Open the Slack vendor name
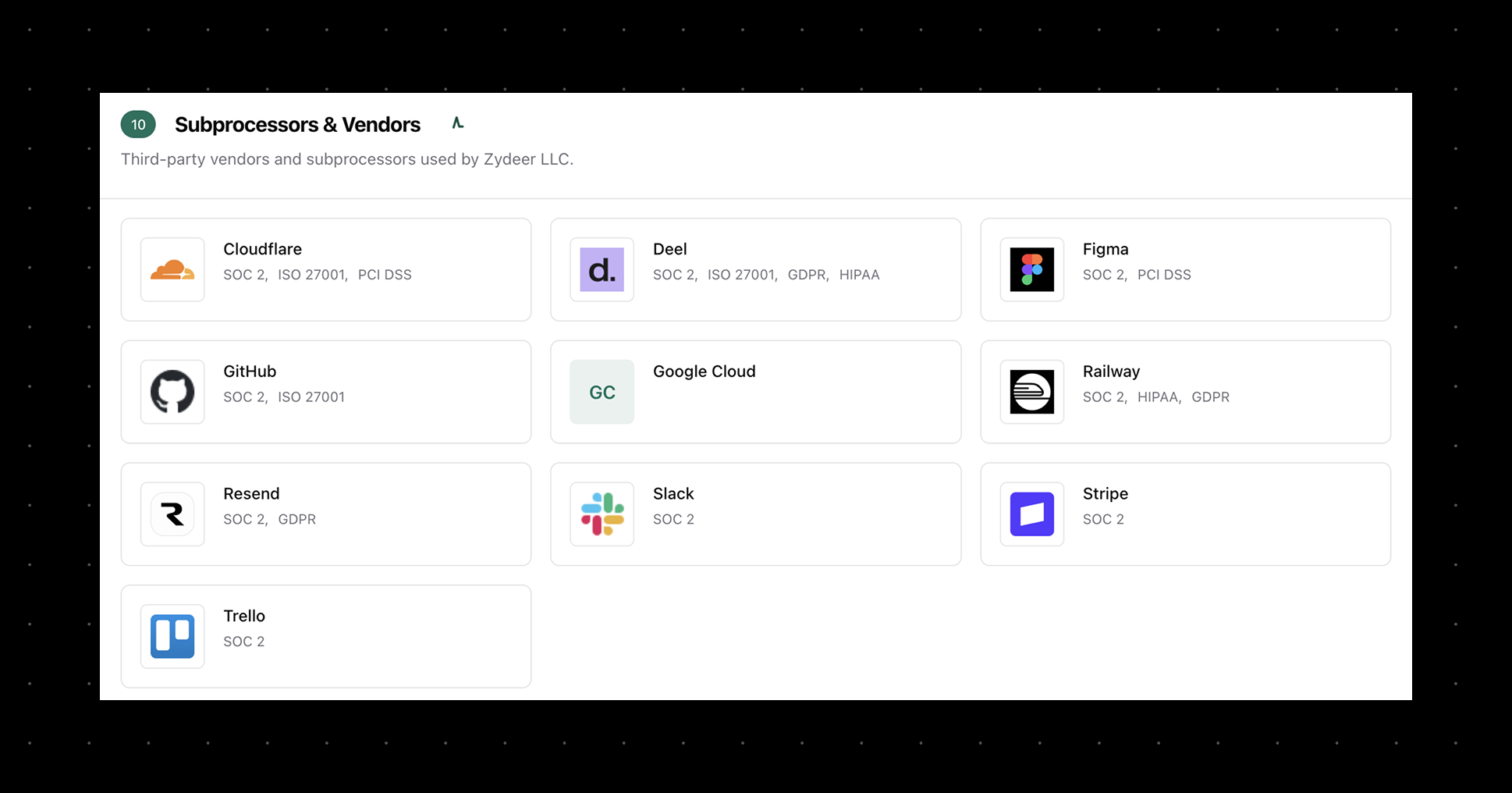Screen dimensions: 1512x793 [673, 493]
